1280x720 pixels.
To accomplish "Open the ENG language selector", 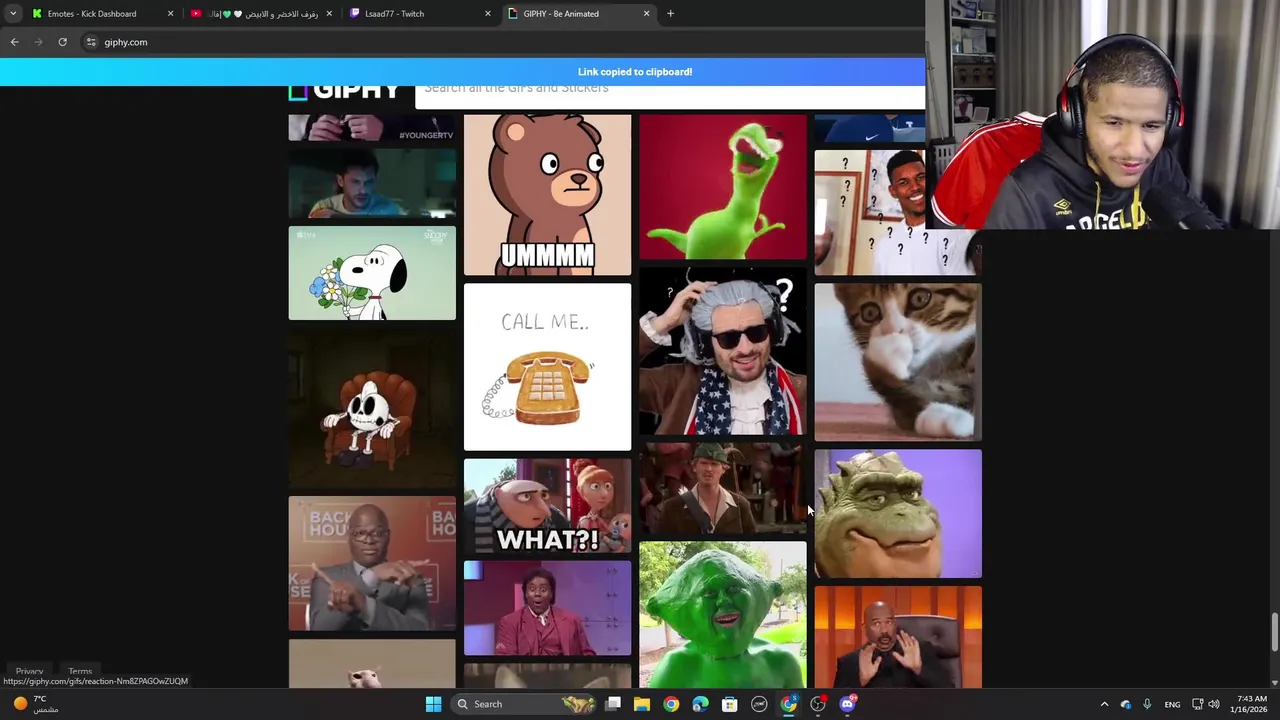I will click(x=1172, y=704).
